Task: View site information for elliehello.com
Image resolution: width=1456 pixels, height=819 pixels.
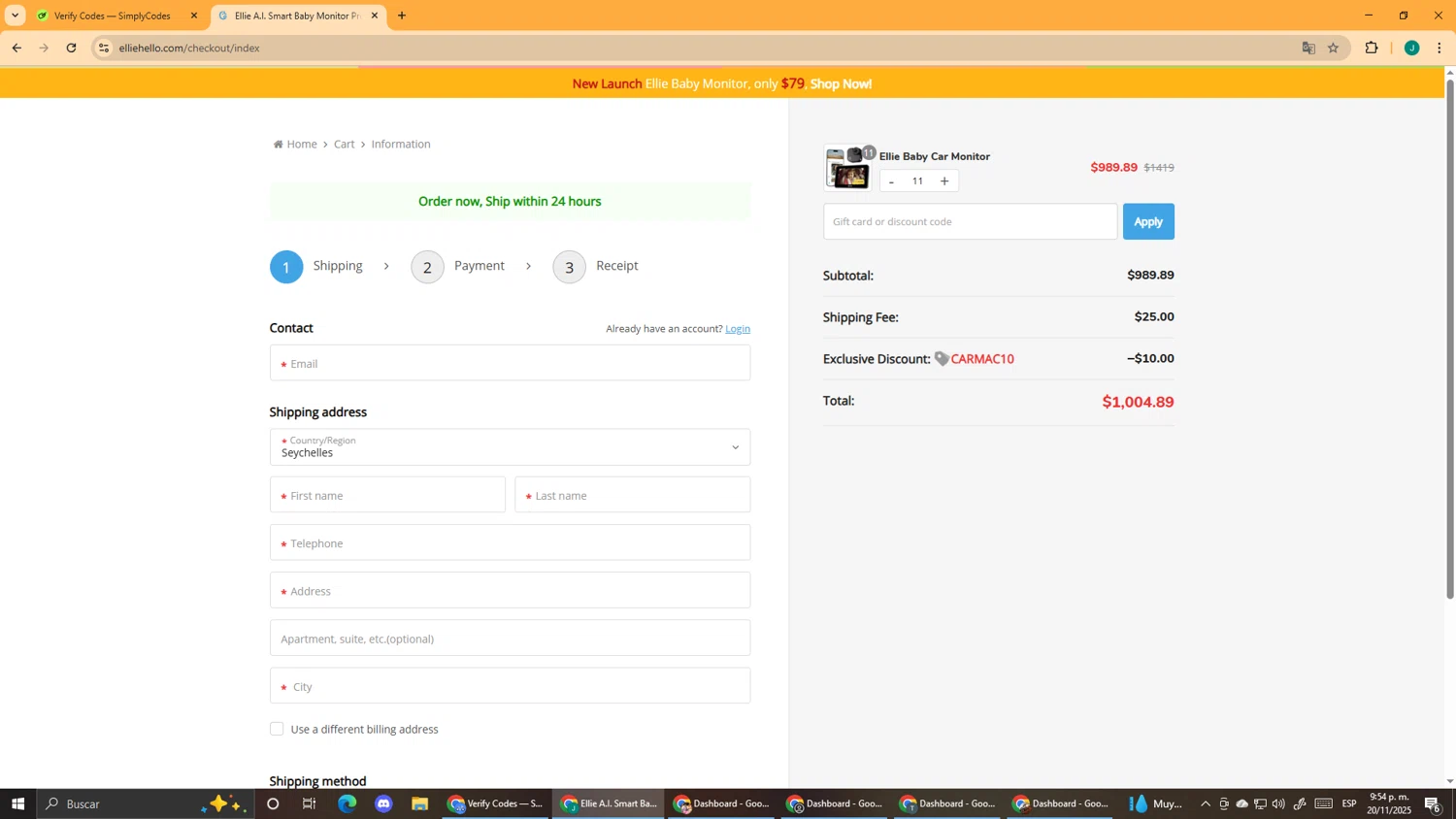Action: point(104,48)
